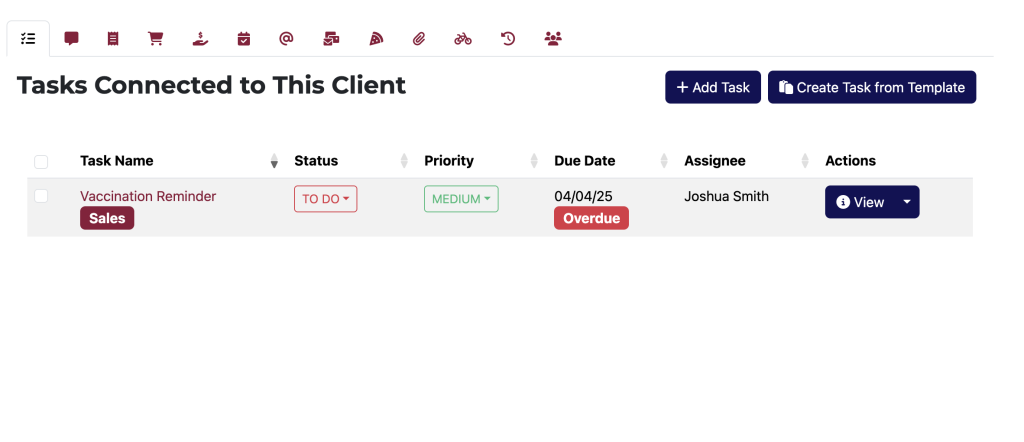
Task: Open the calendar check tab
Action: point(243,39)
